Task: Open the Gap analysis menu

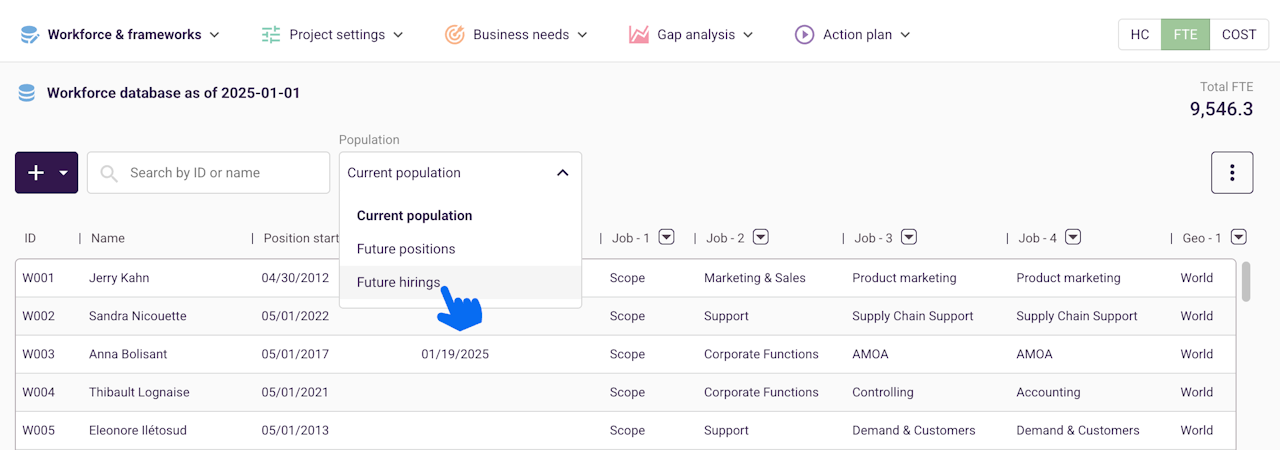Action: (695, 35)
